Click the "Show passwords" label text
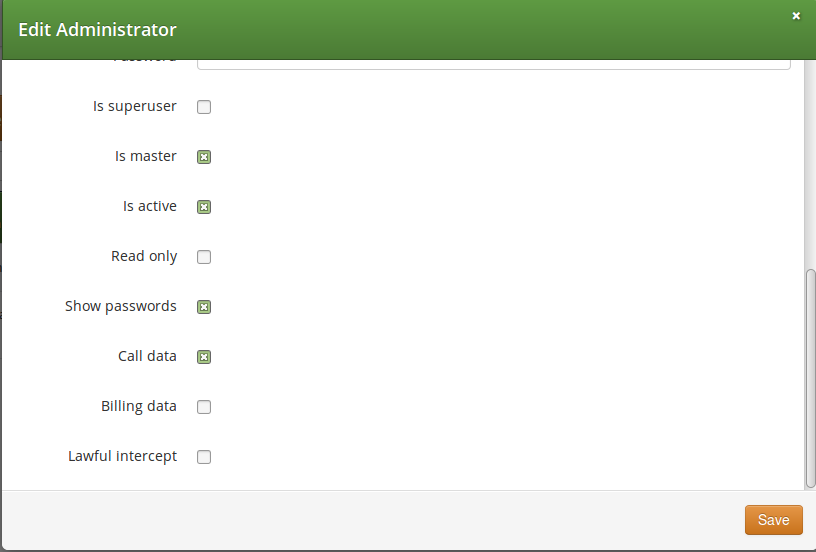The height and width of the screenshot is (552, 816). pos(121,306)
